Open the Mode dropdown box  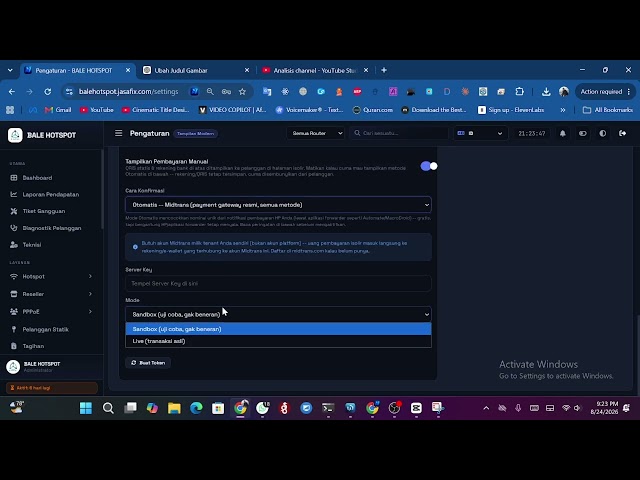(278, 314)
